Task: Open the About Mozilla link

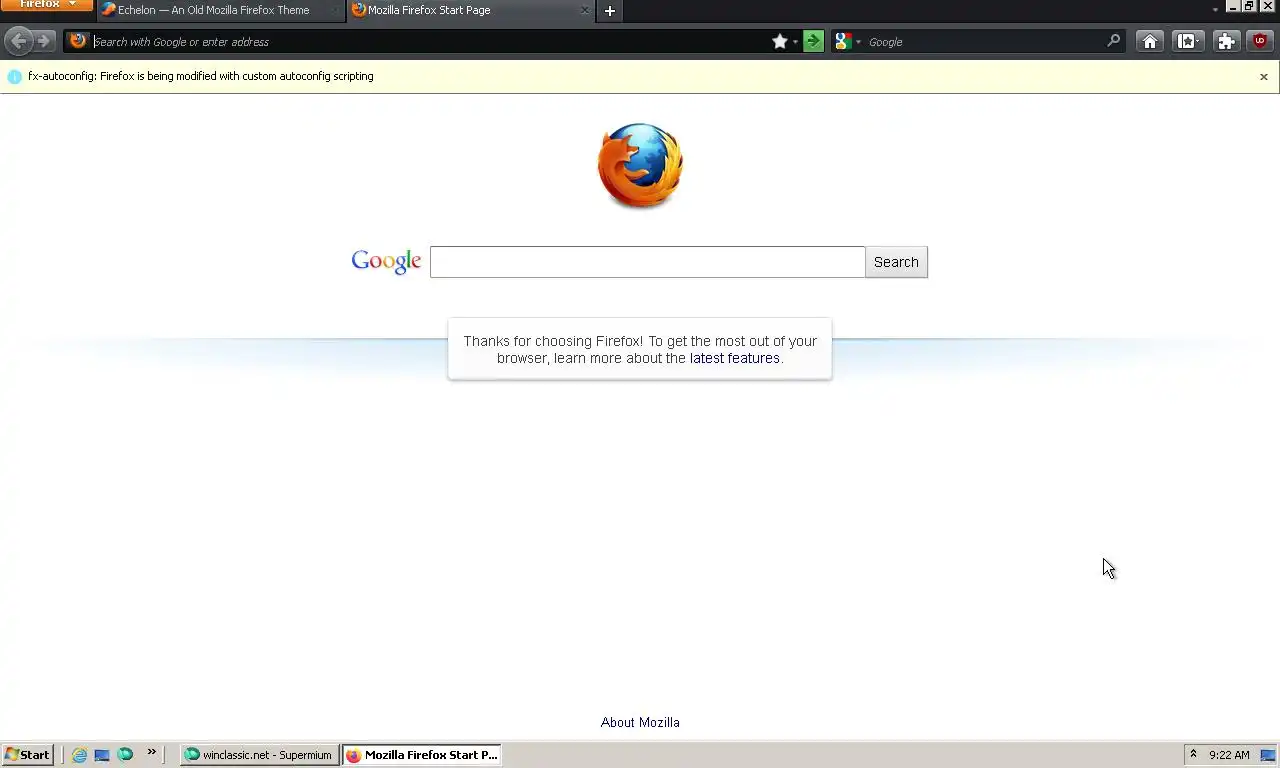Action: (640, 722)
